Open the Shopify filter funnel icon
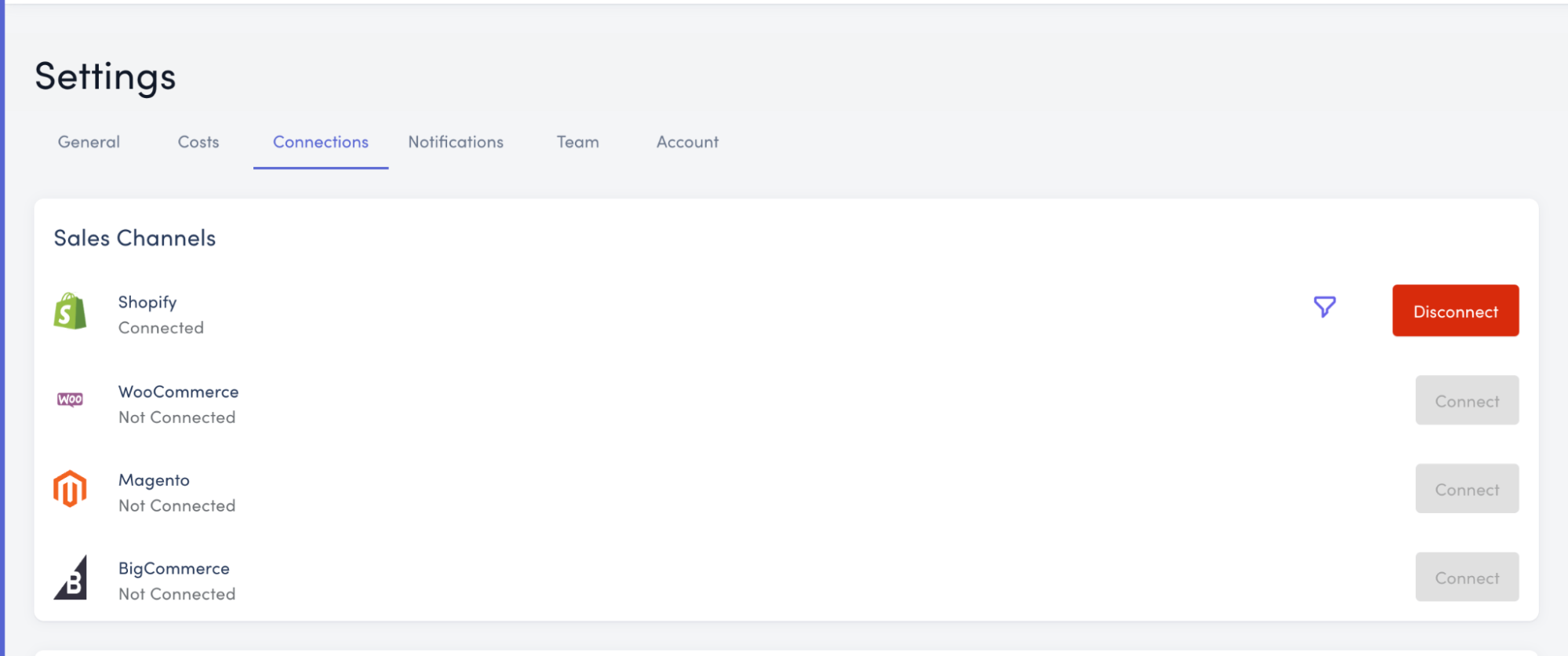The width and height of the screenshot is (1568, 656). [1324, 307]
